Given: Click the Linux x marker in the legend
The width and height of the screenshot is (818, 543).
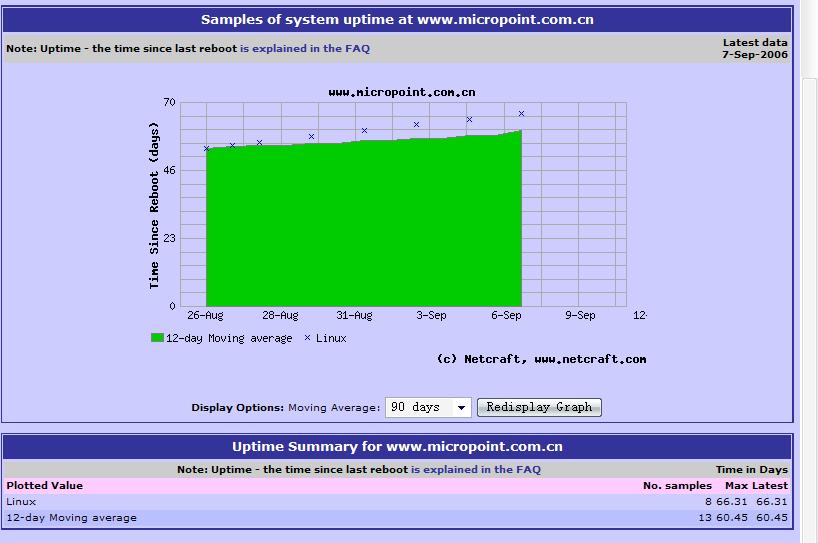Looking at the screenshot, I should tap(308, 338).
